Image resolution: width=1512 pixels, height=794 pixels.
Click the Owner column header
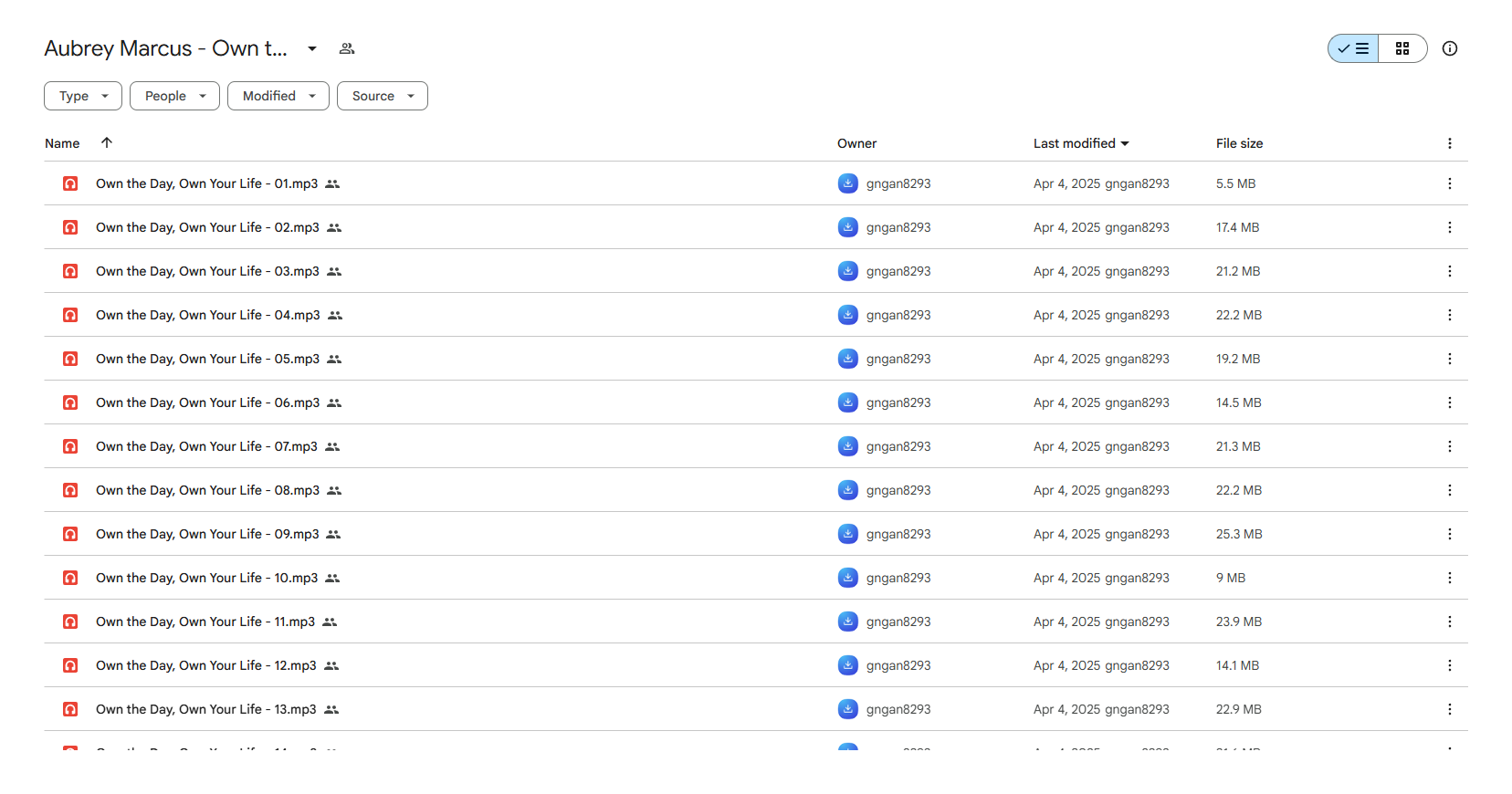coord(856,143)
